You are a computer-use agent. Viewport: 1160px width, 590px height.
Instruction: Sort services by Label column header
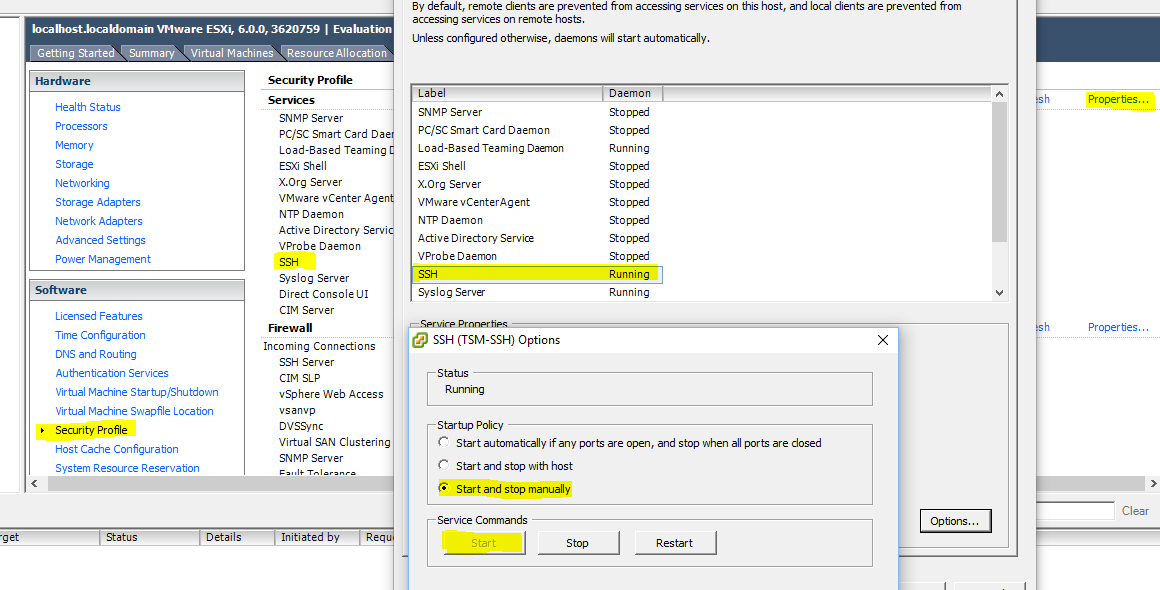coord(508,93)
